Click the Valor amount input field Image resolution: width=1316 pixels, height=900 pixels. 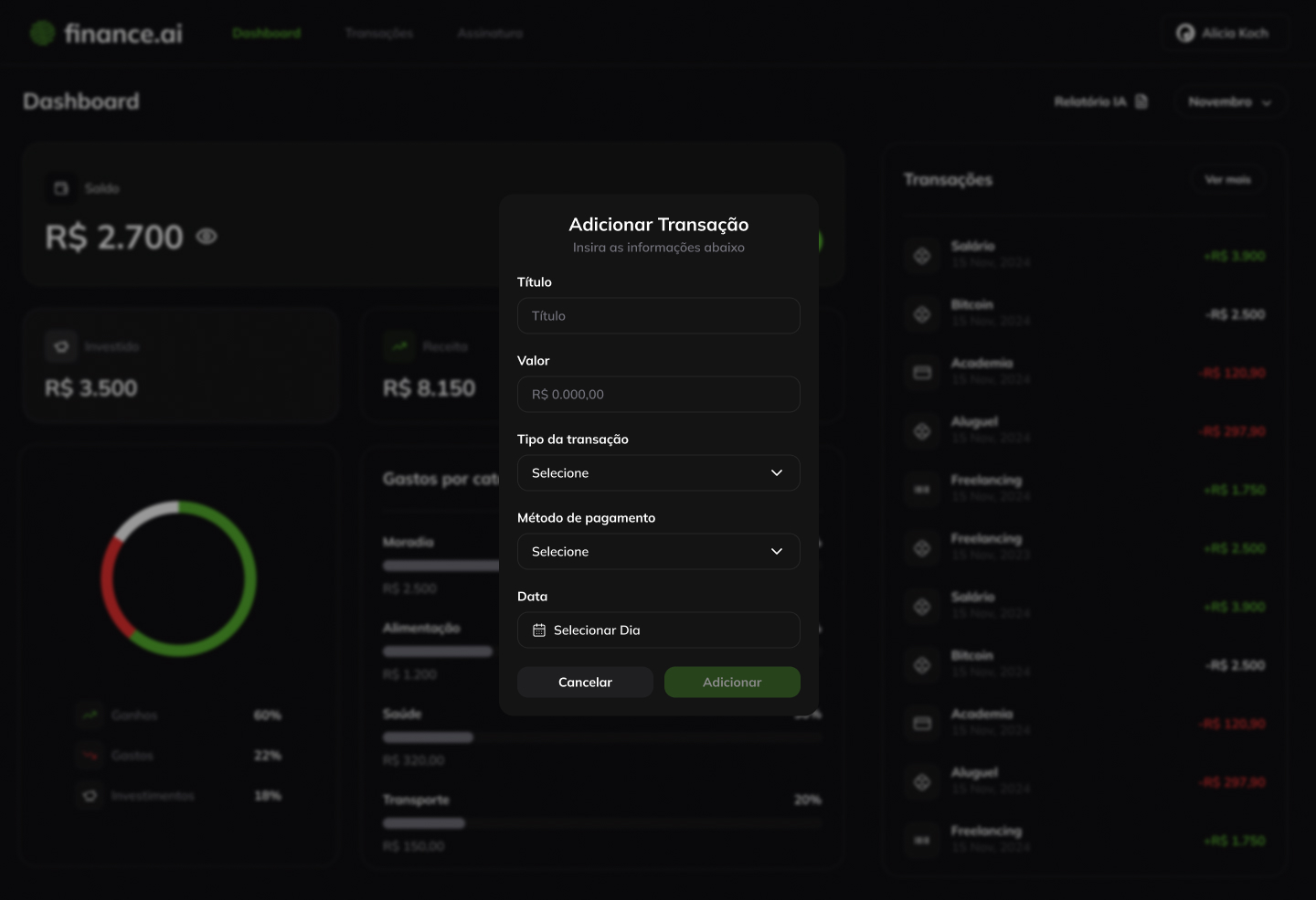coord(658,394)
